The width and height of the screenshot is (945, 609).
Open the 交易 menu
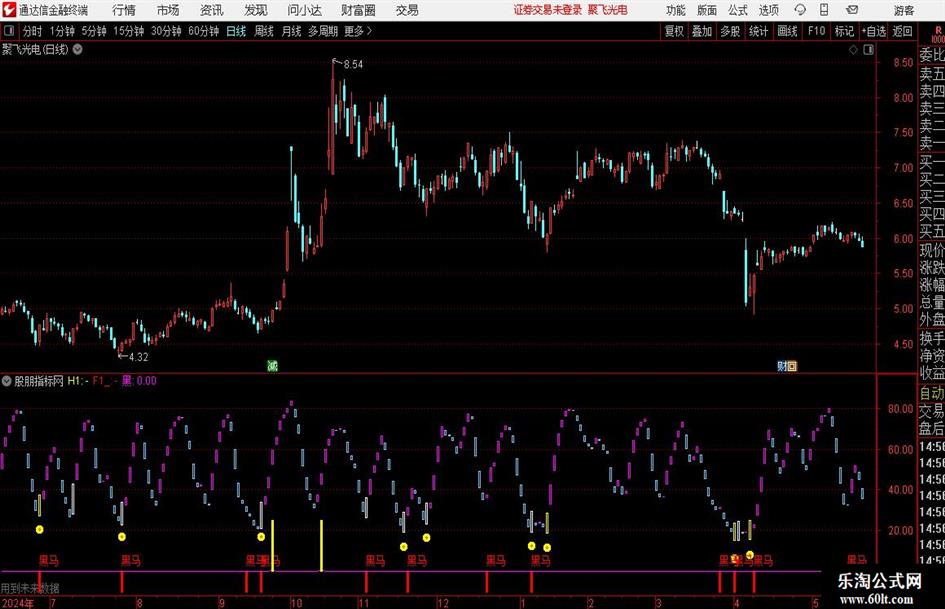[x=407, y=10]
